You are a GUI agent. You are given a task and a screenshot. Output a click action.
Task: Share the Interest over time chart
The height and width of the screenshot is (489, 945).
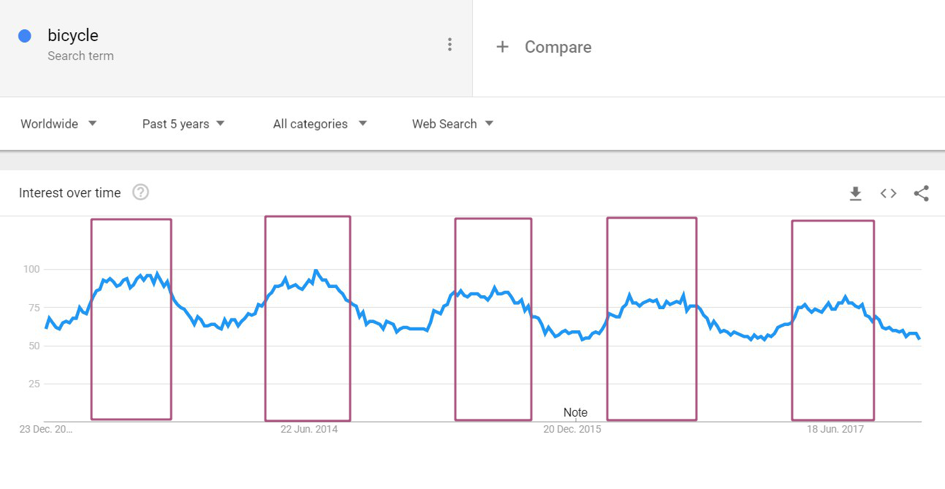click(921, 193)
